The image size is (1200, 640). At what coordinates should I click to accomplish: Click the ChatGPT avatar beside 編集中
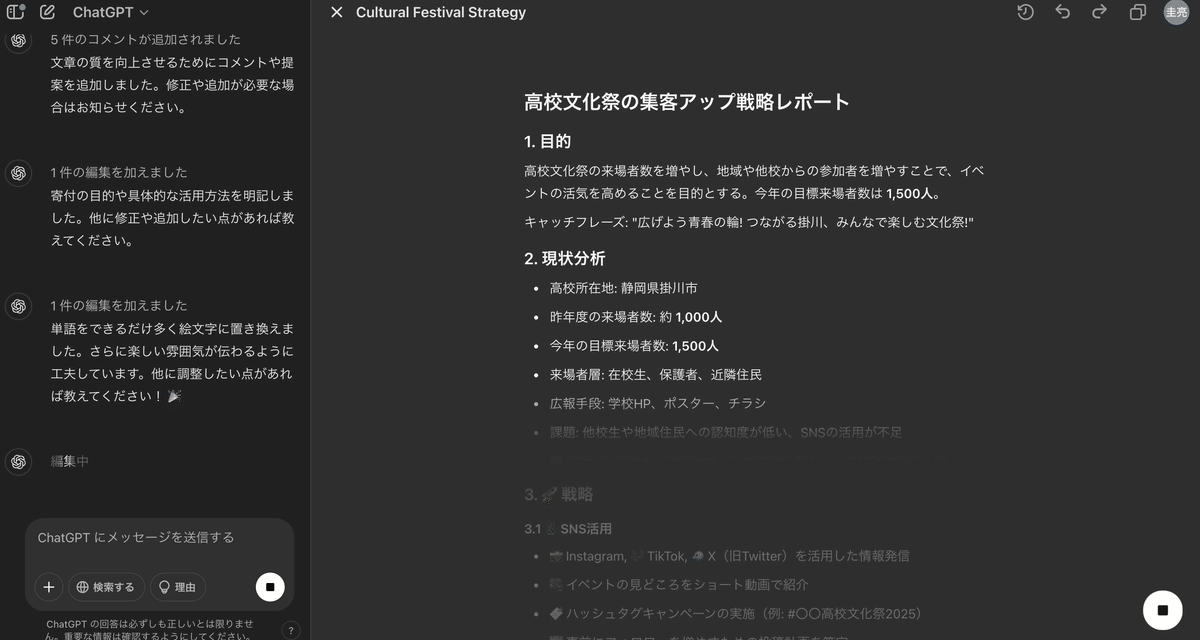pyautogui.click(x=18, y=462)
